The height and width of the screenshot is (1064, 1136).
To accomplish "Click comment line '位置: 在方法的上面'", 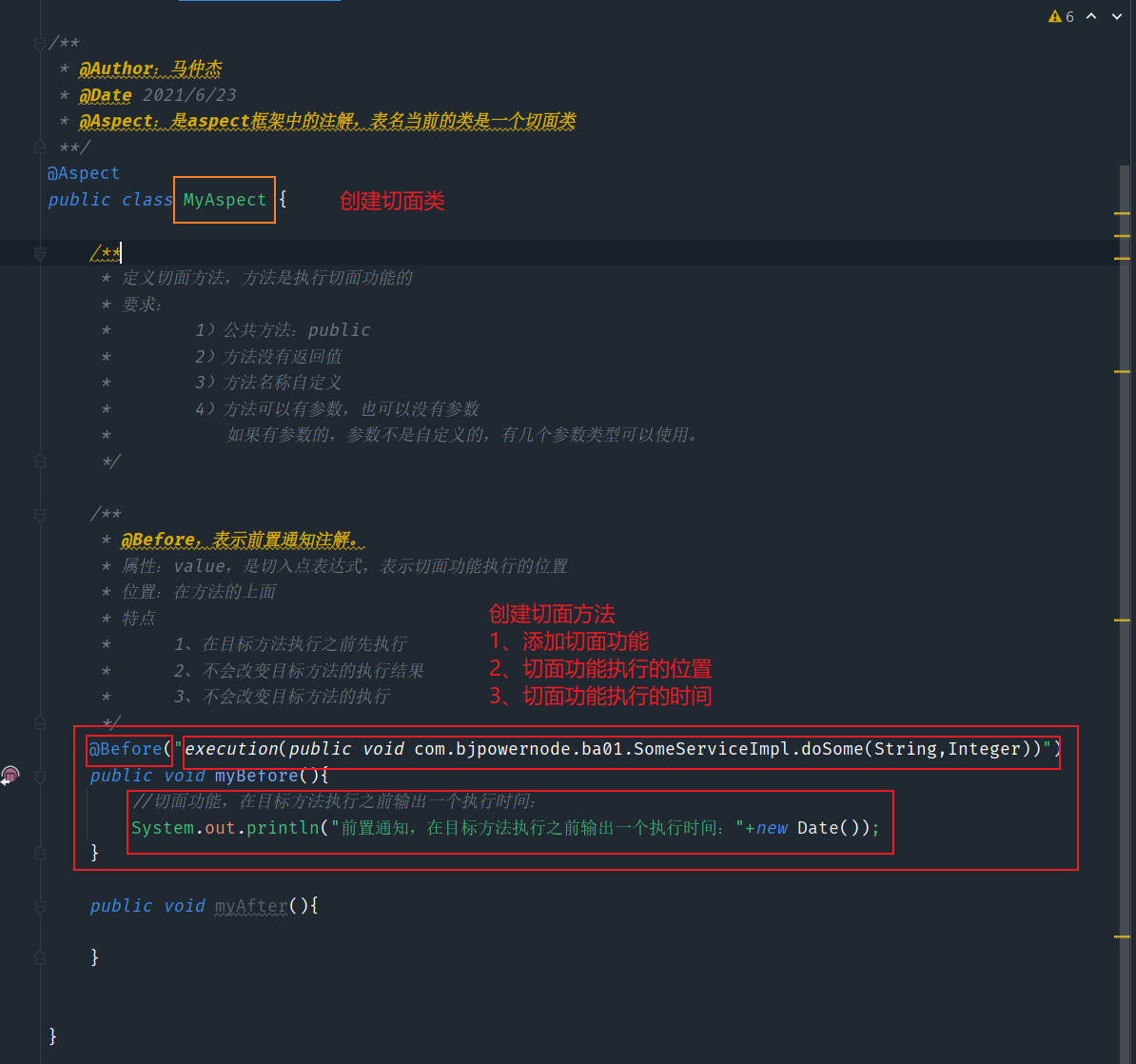I will click(x=199, y=592).
